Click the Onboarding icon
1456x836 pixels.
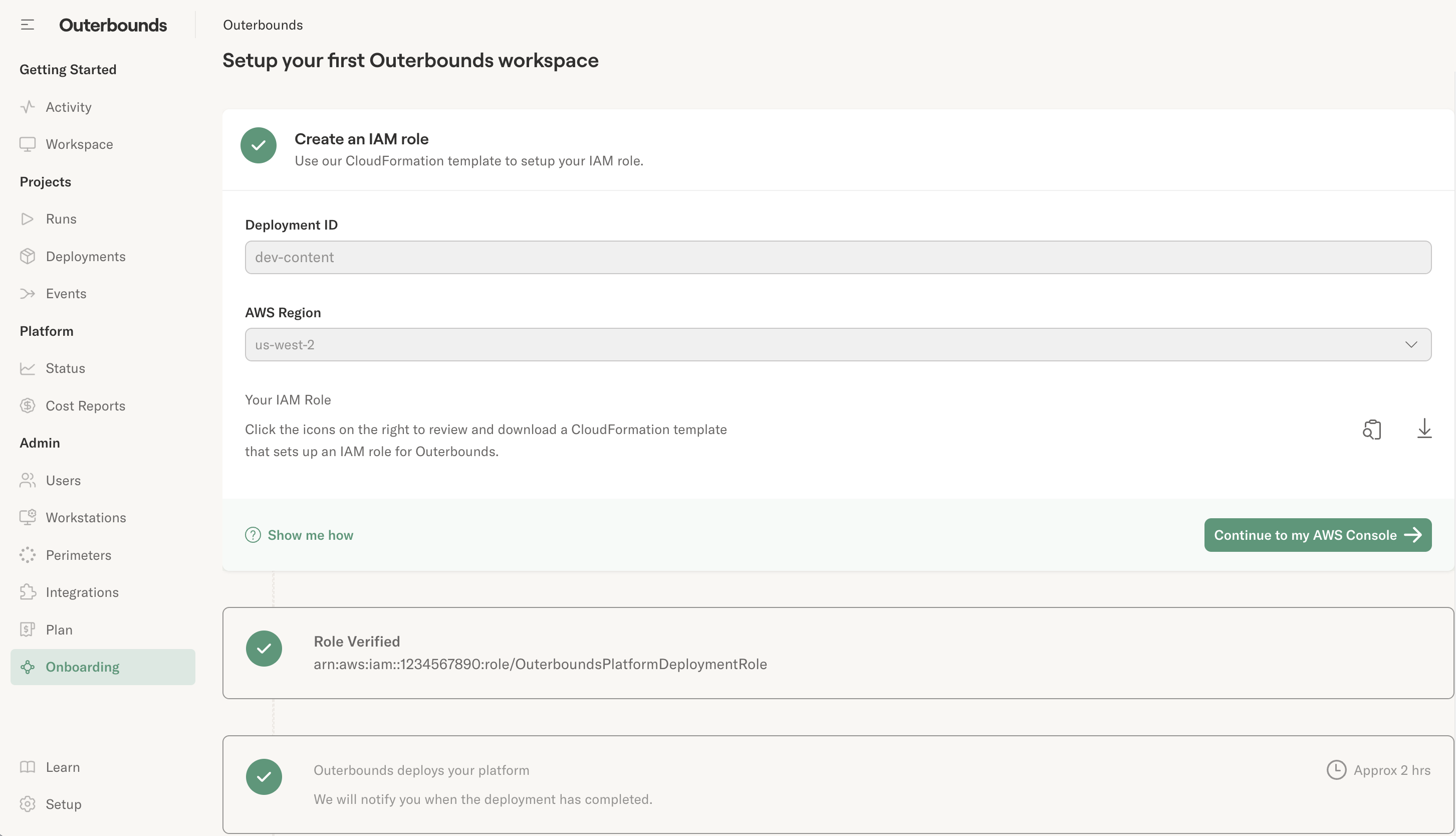[x=28, y=667]
